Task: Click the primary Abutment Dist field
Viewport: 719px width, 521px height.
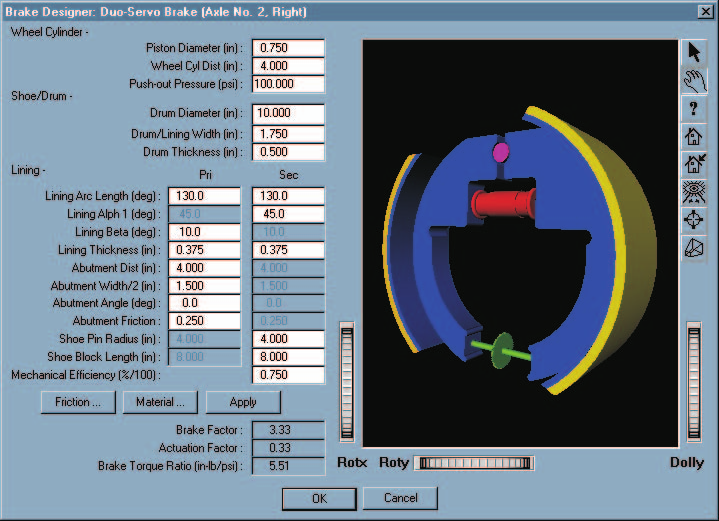Action: pos(205,268)
